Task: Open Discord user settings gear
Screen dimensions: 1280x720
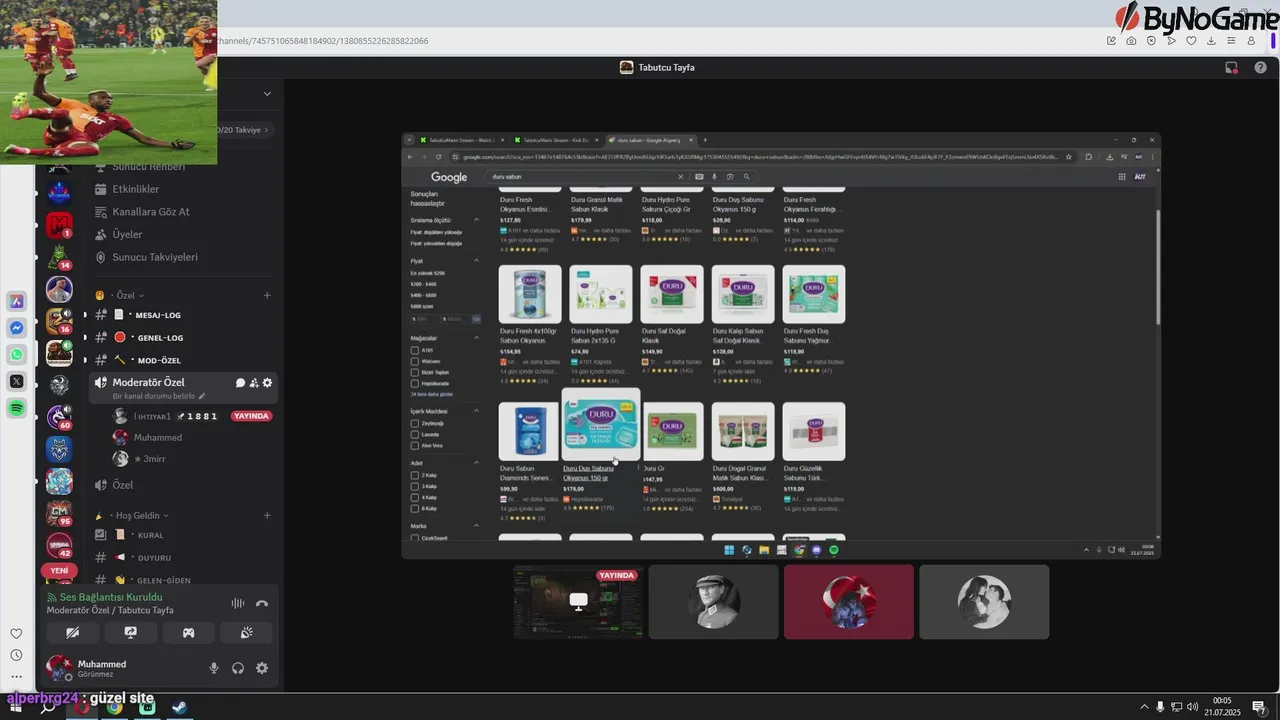Action: pos(262,668)
